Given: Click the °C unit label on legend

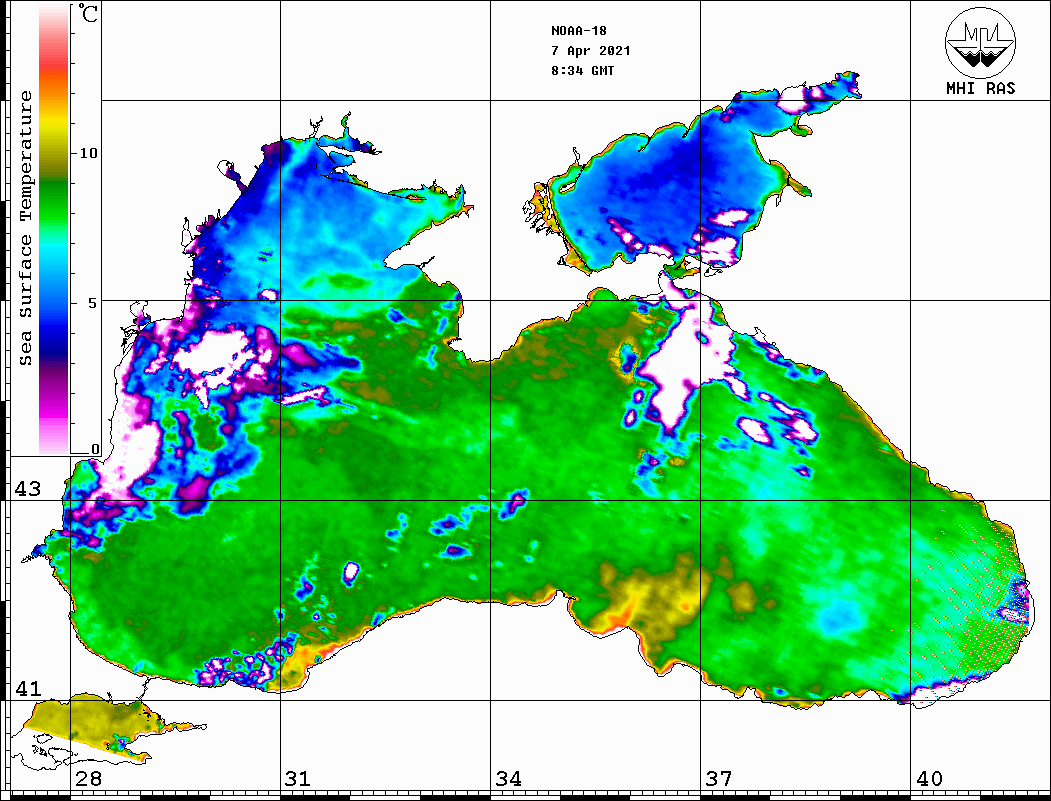Looking at the screenshot, I should click(x=87, y=13).
